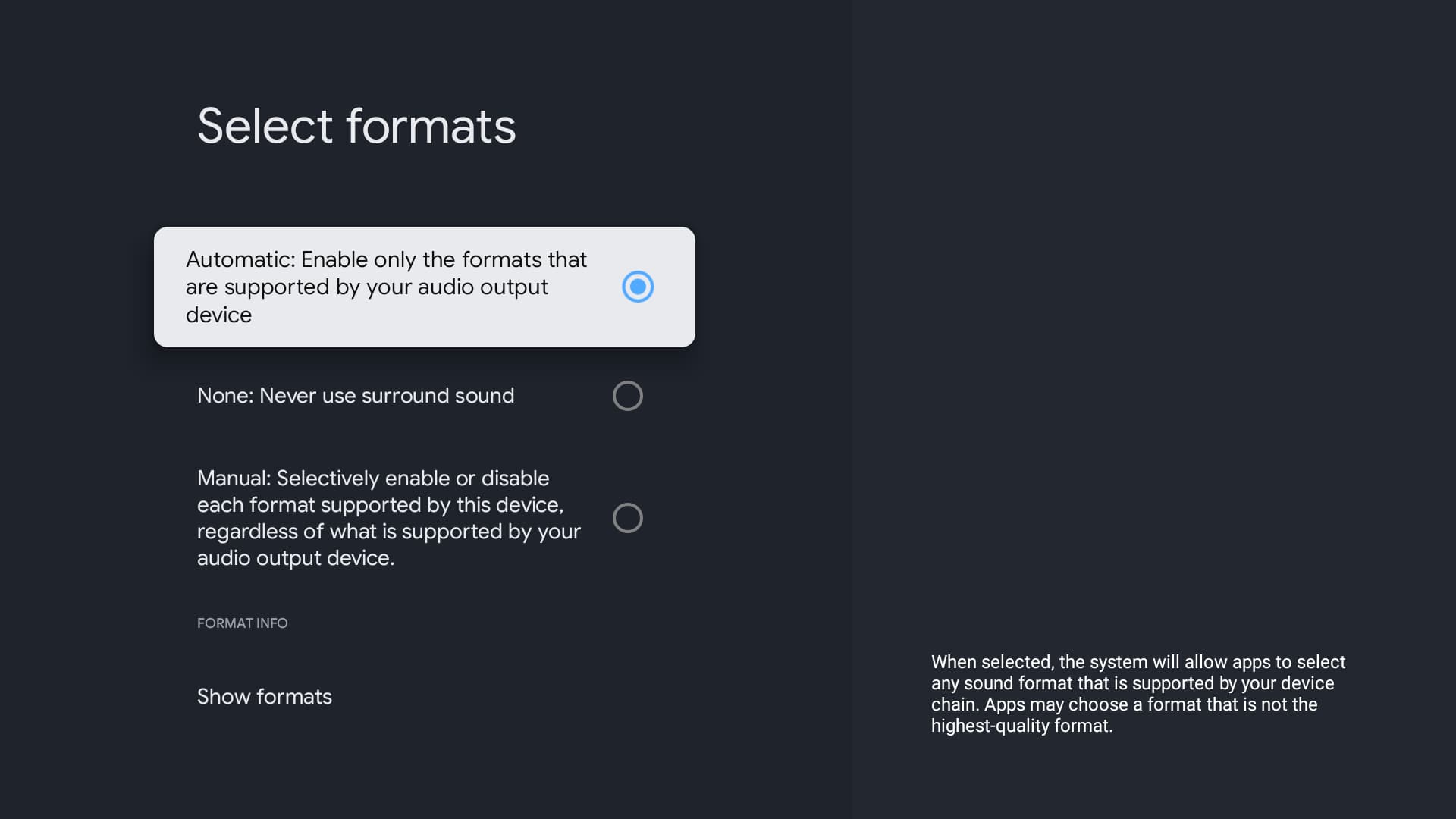Click the empty circle next to Manual description
This screenshot has width=1456, height=819.
tap(627, 518)
